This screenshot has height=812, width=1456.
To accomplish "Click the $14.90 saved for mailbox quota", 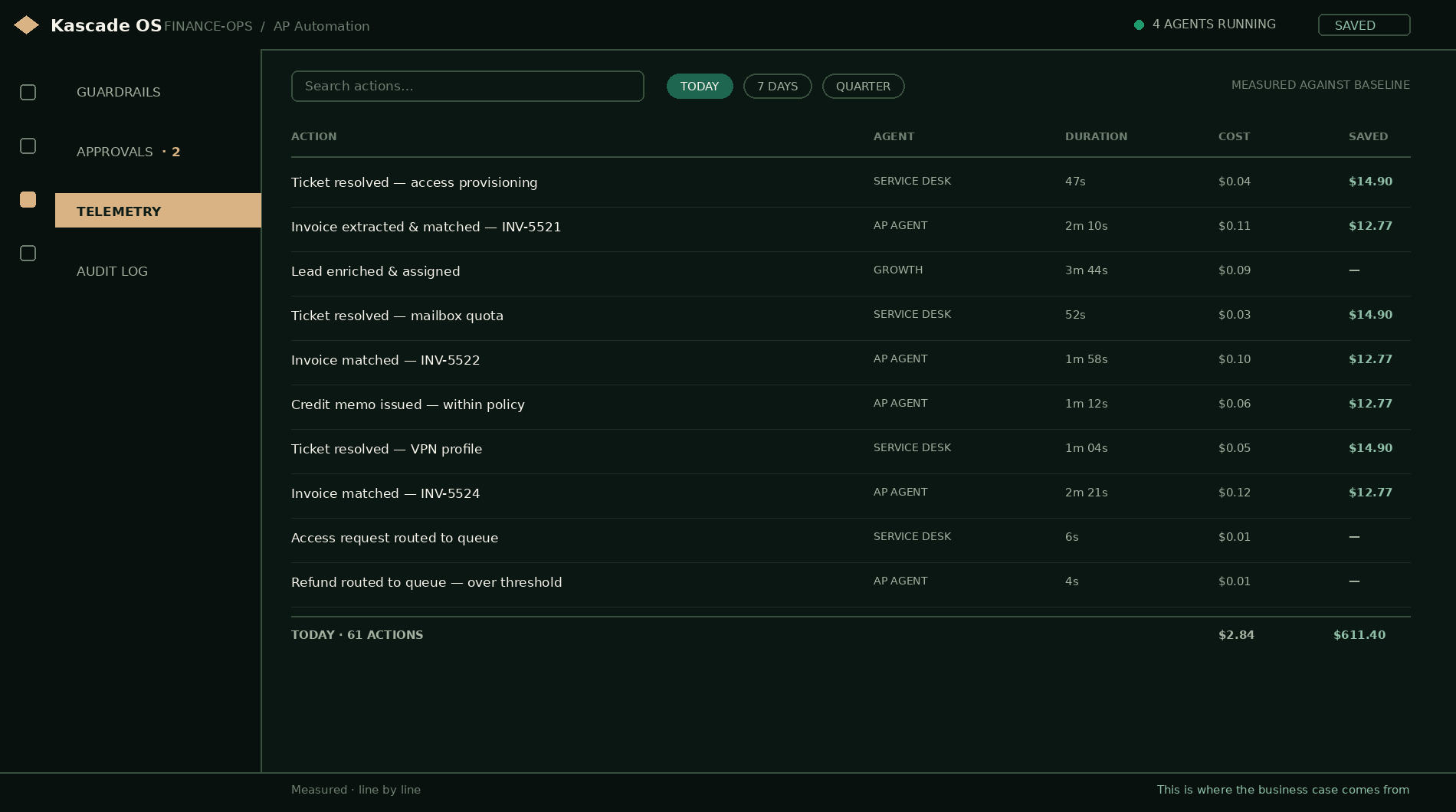I will 1370,315.
